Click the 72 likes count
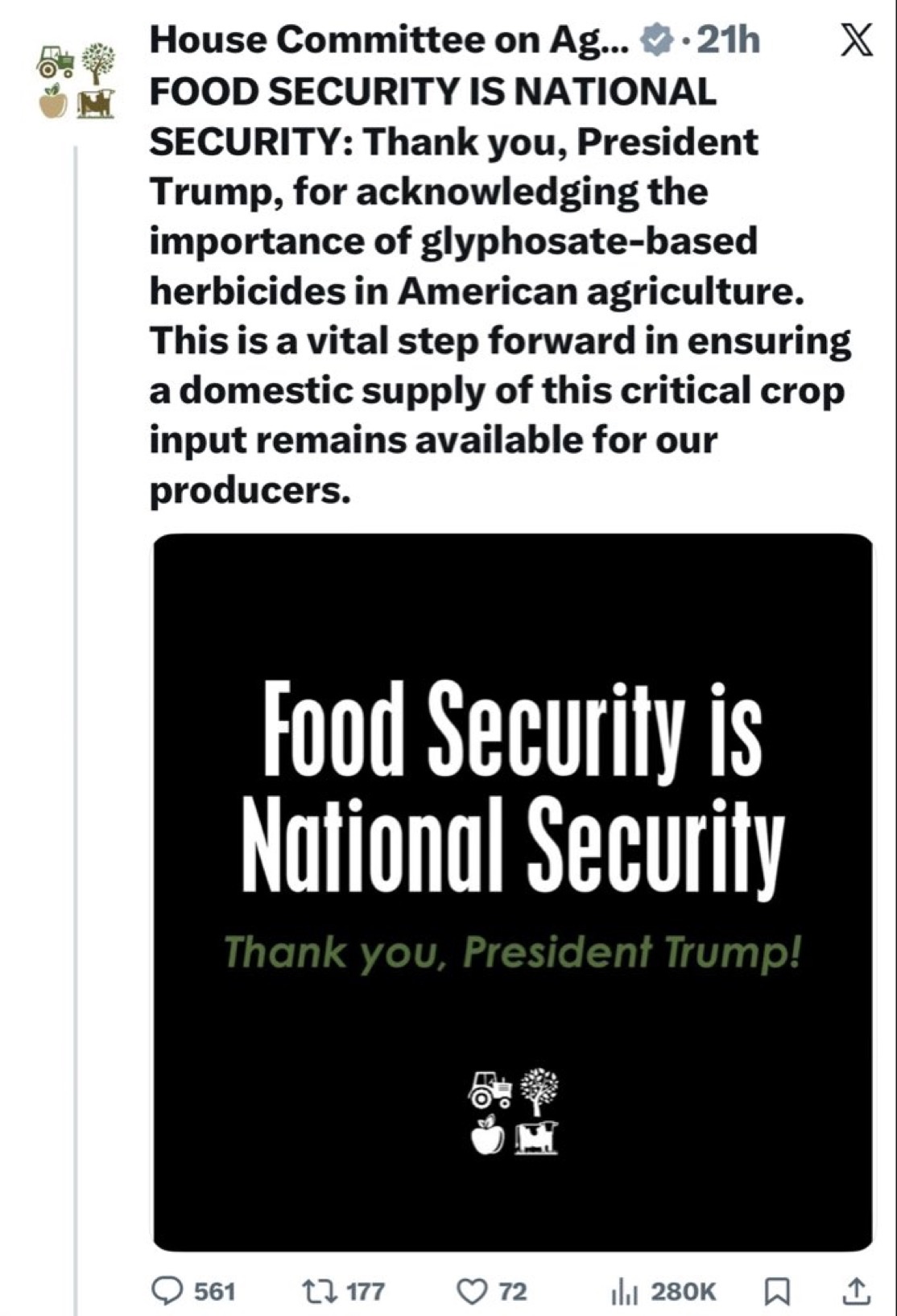 [x=512, y=1291]
